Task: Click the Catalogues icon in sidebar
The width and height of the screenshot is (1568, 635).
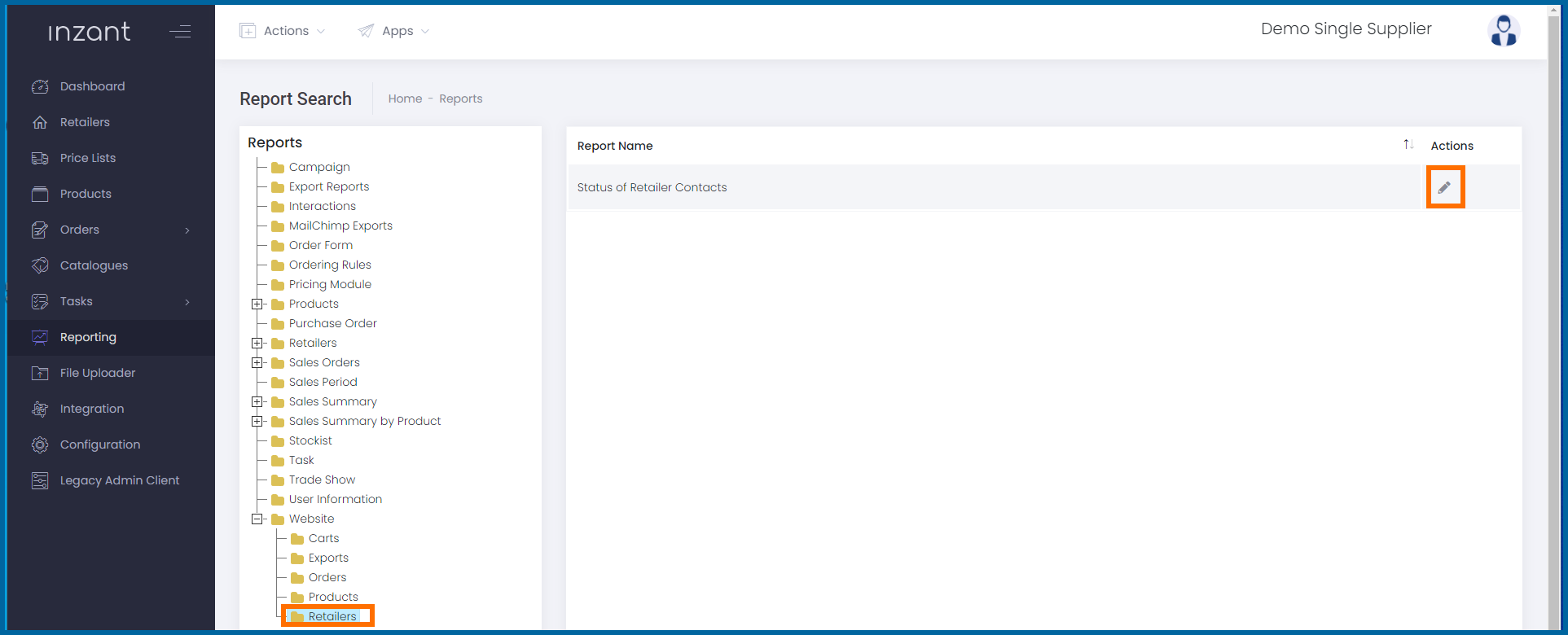Action: (40, 265)
